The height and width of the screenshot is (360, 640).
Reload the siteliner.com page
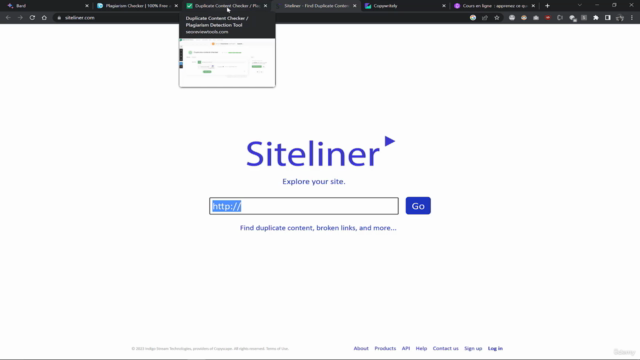(32, 18)
